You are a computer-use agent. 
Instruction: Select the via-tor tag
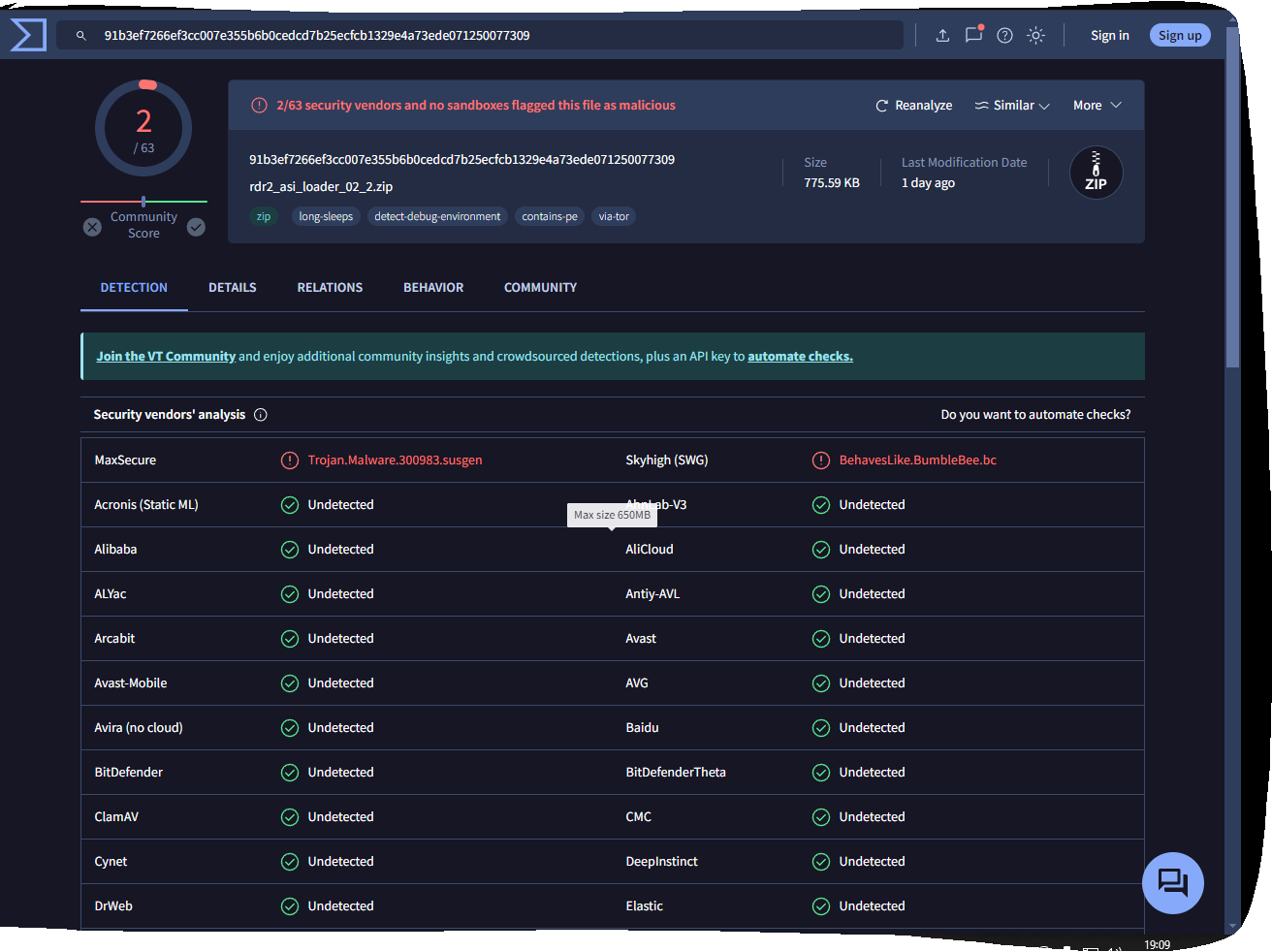(614, 217)
